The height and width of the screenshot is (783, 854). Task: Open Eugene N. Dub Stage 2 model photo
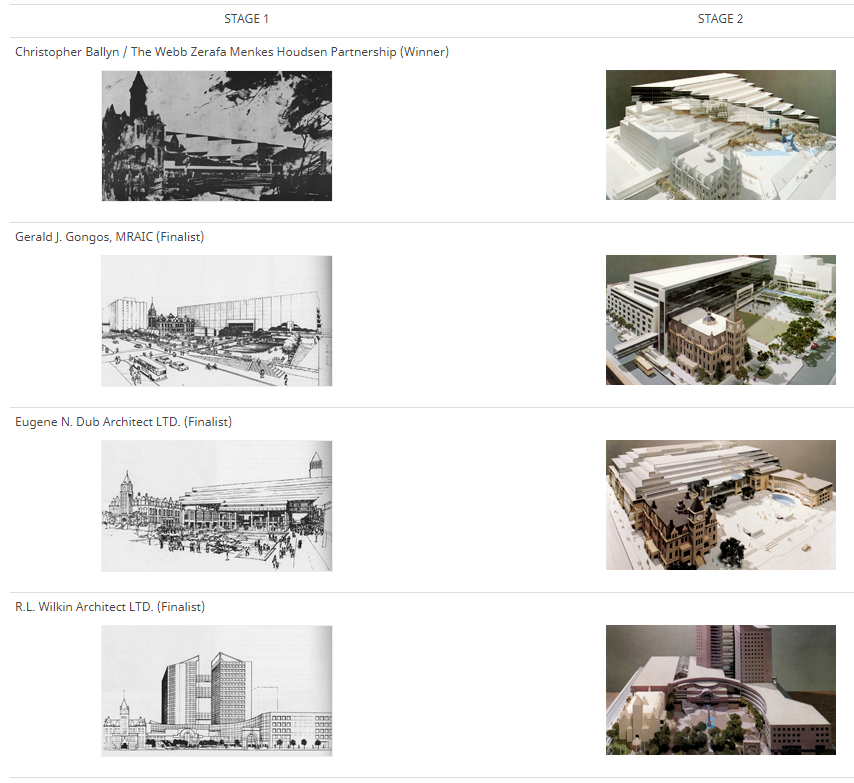720,505
